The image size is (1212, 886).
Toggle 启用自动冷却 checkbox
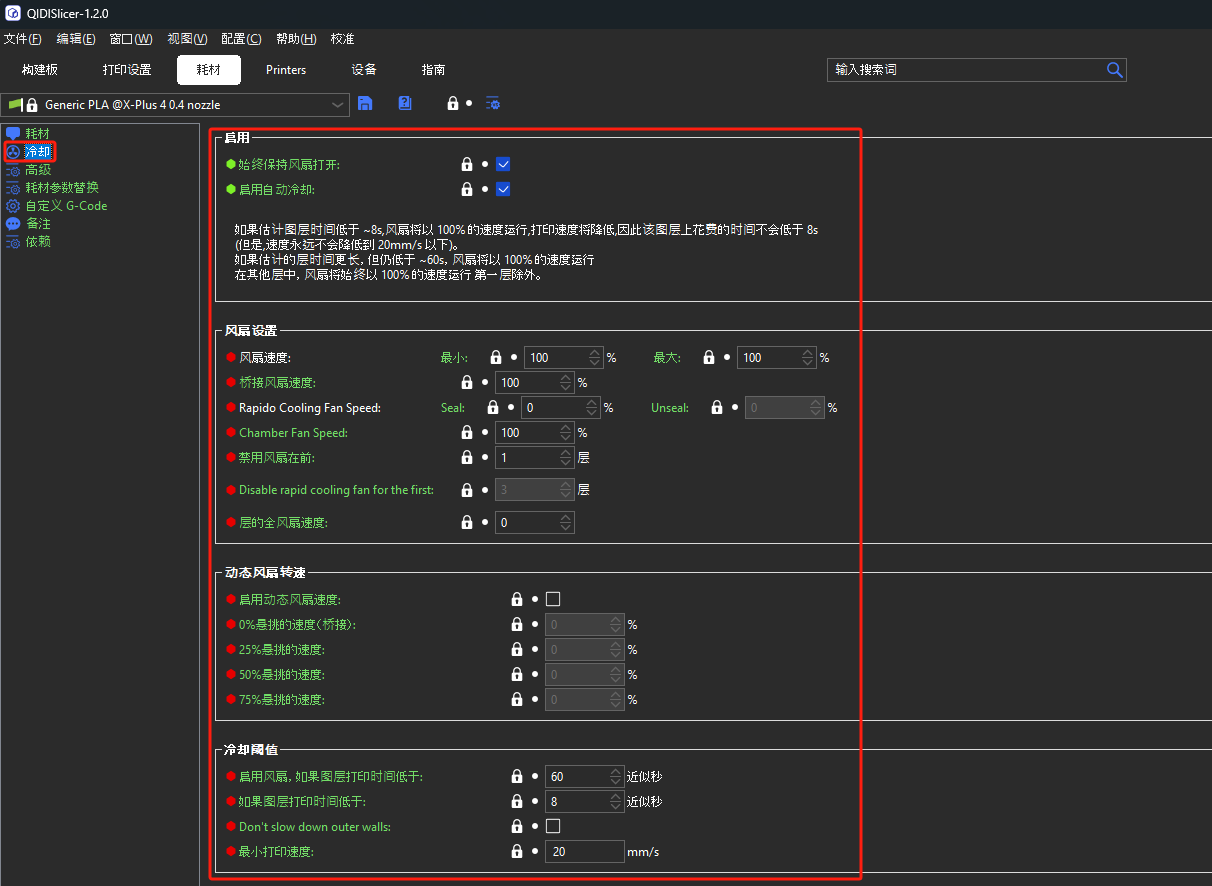coord(503,189)
